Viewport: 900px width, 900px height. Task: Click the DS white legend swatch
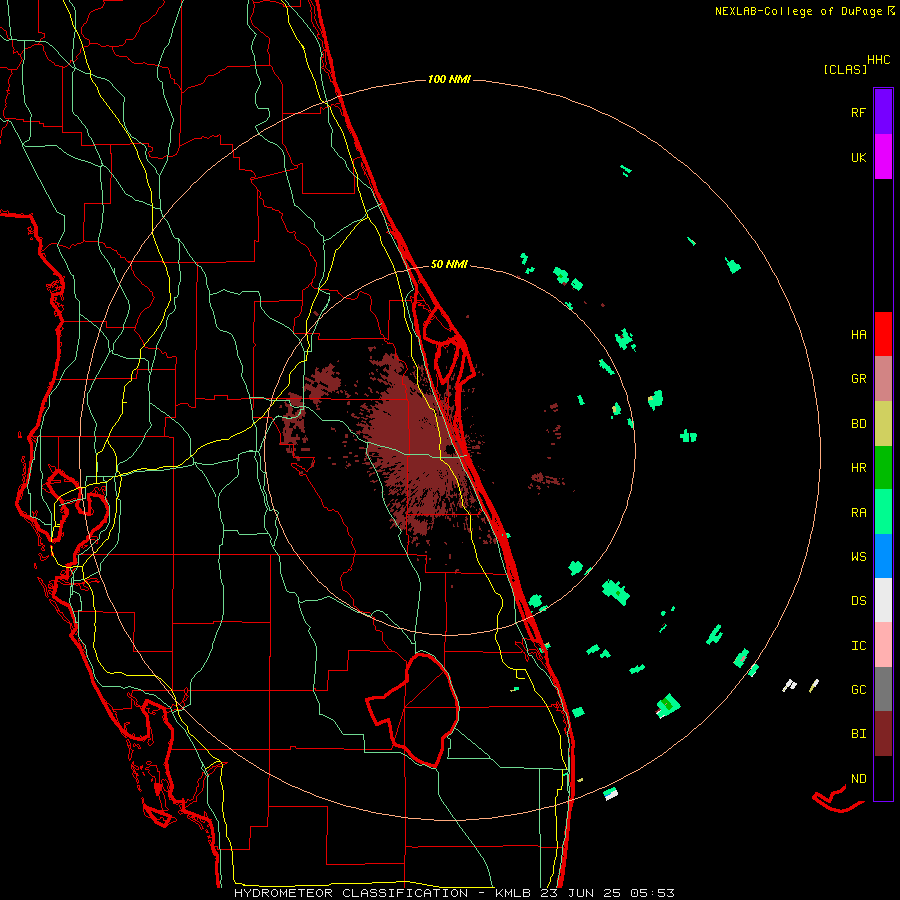coord(883,600)
